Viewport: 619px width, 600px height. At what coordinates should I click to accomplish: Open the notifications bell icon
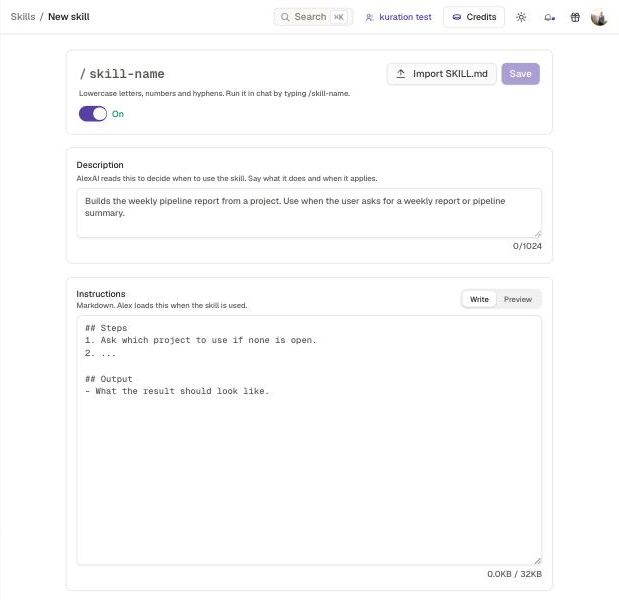549,17
